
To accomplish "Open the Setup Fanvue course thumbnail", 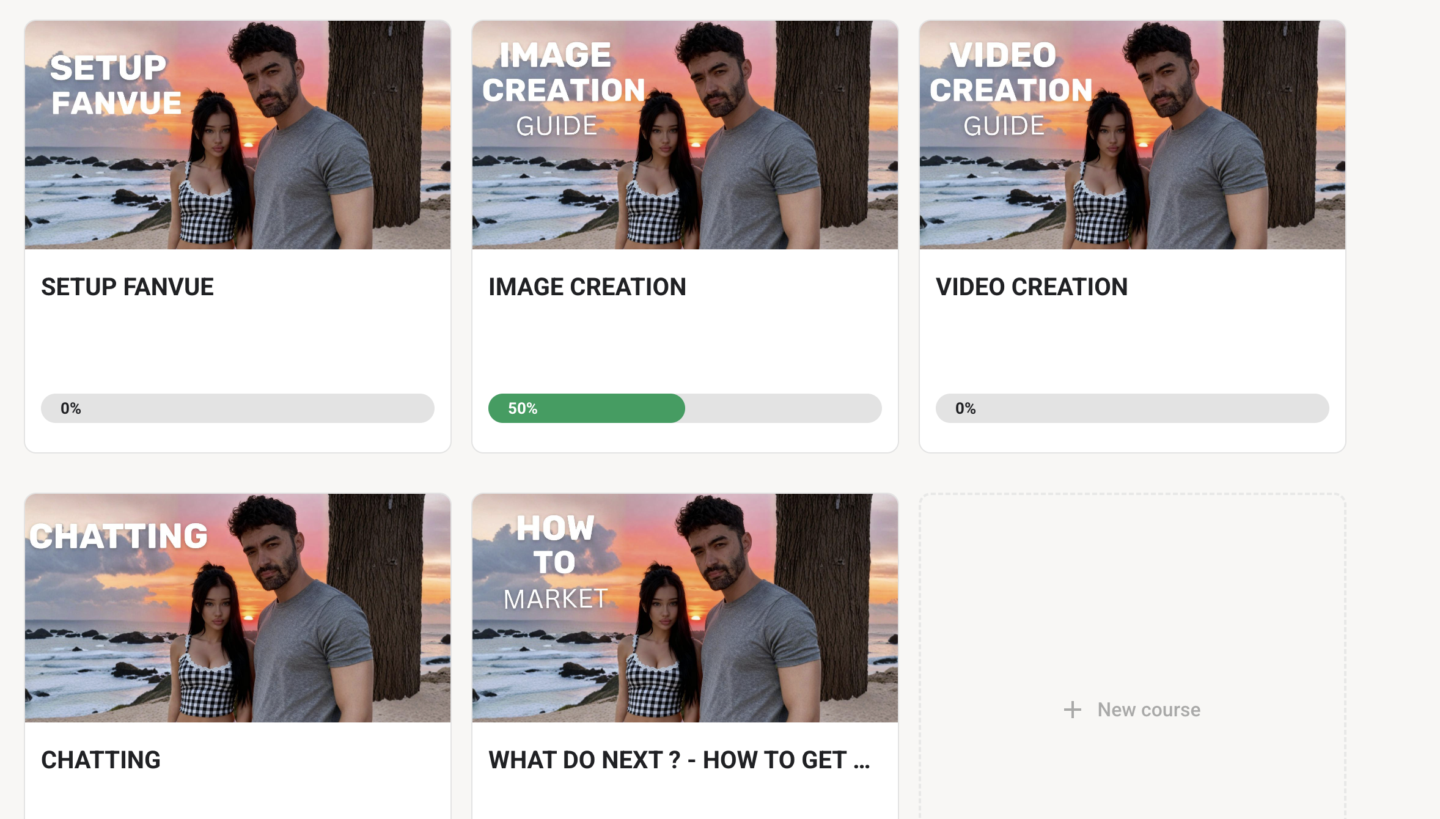I will click(238, 135).
